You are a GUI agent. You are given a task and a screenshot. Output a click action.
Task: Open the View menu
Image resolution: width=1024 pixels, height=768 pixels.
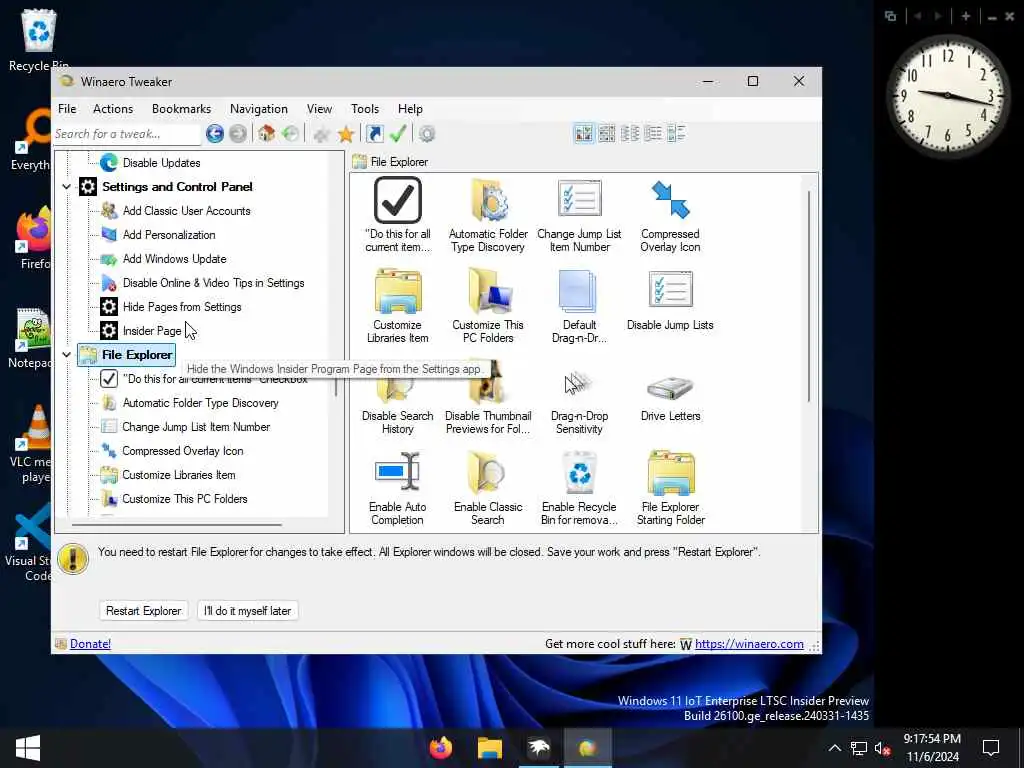[319, 109]
